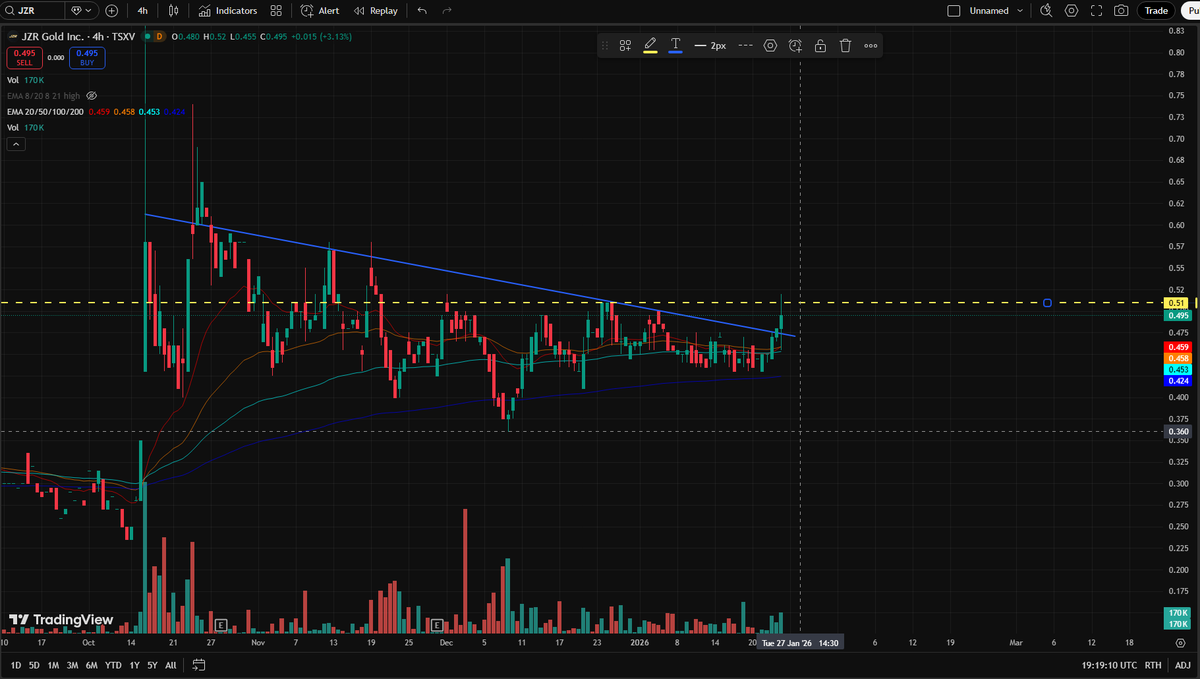Select the 1Y time range
This screenshot has width=1200, height=679.
134,665
